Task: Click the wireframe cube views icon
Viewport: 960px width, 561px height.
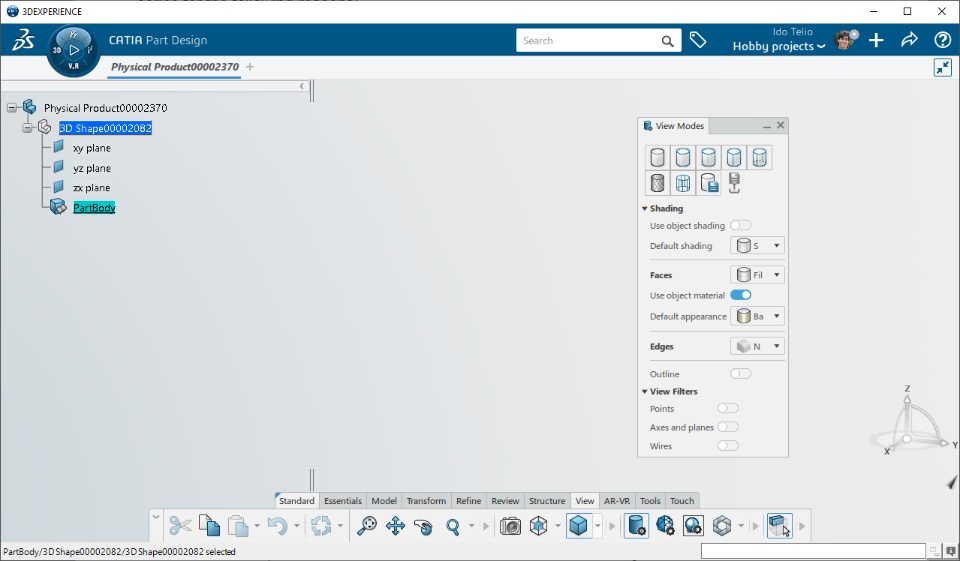Action: coord(539,525)
